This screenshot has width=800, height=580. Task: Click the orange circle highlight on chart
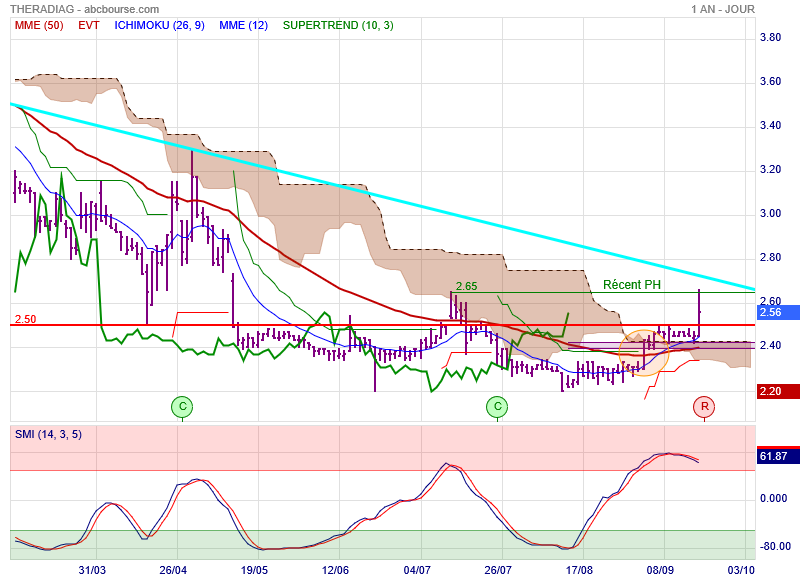click(x=643, y=353)
